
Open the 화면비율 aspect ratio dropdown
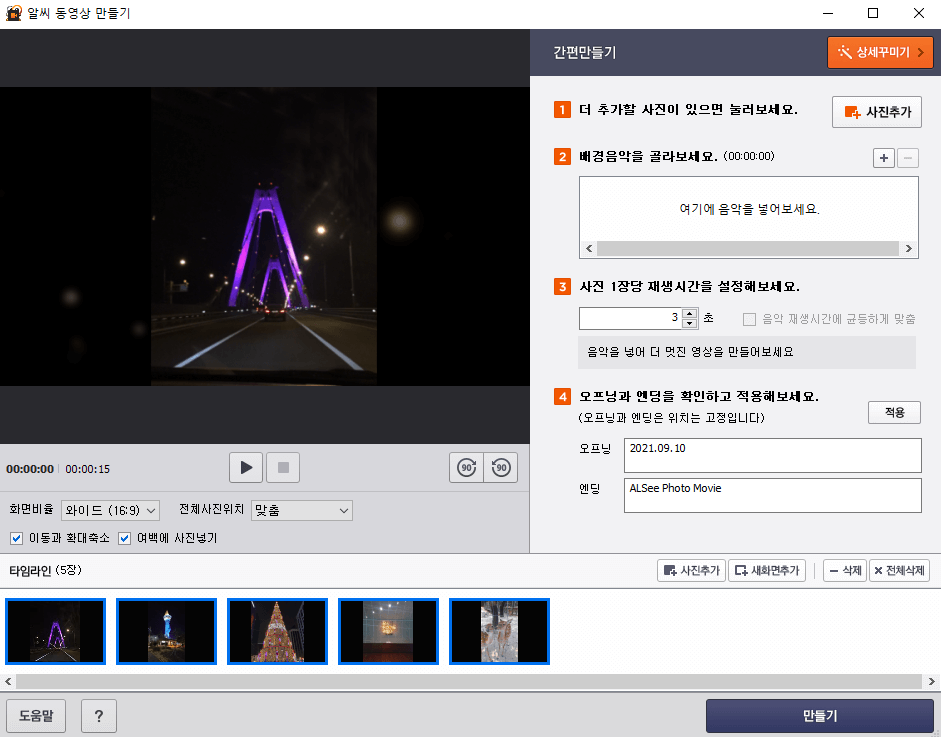coord(110,510)
